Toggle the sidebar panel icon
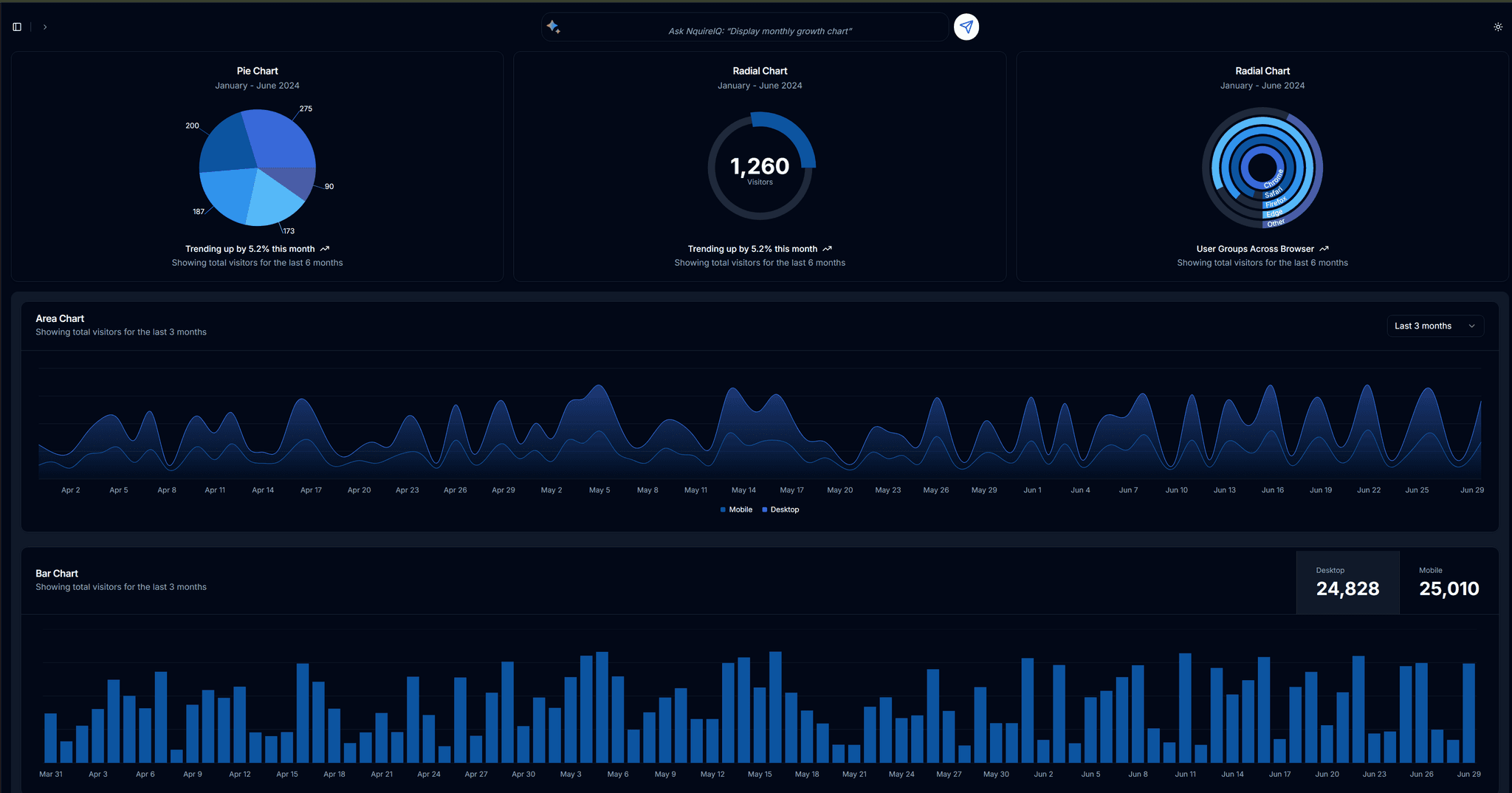Image resolution: width=1512 pixels, height=793 pixels. click(16, 27)
